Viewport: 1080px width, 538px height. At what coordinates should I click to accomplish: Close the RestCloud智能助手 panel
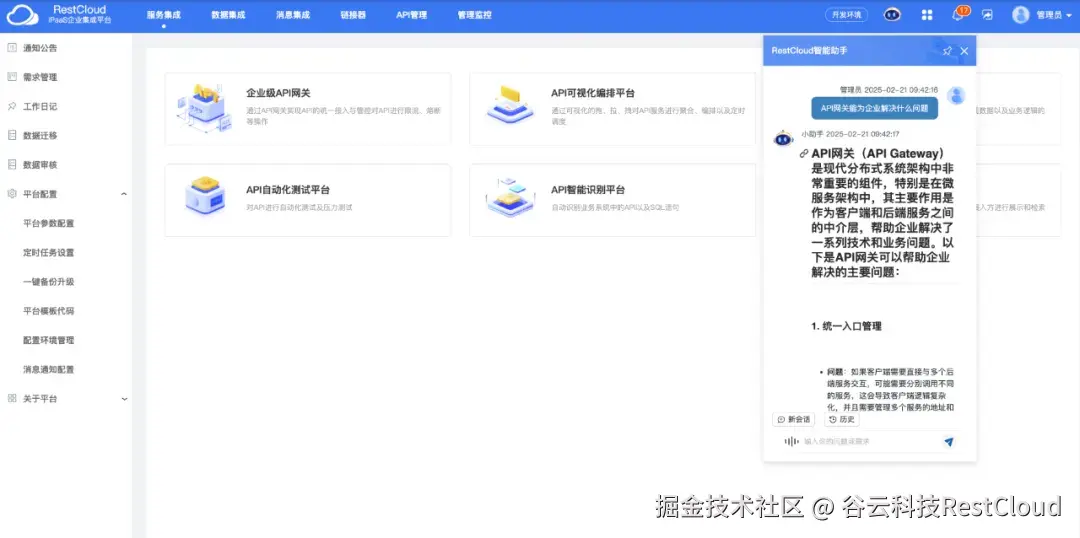[x=964, y=51]
